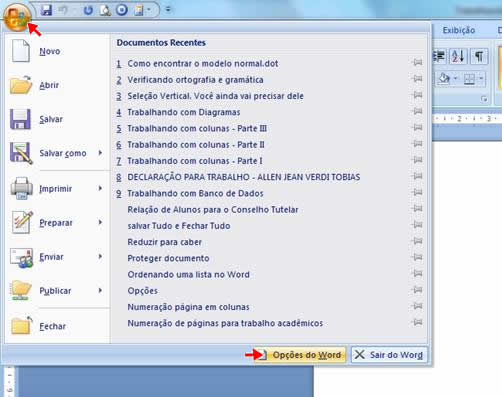Select Novo to create a new document
This screenshot has width=502, height=397.
(57, 51)
